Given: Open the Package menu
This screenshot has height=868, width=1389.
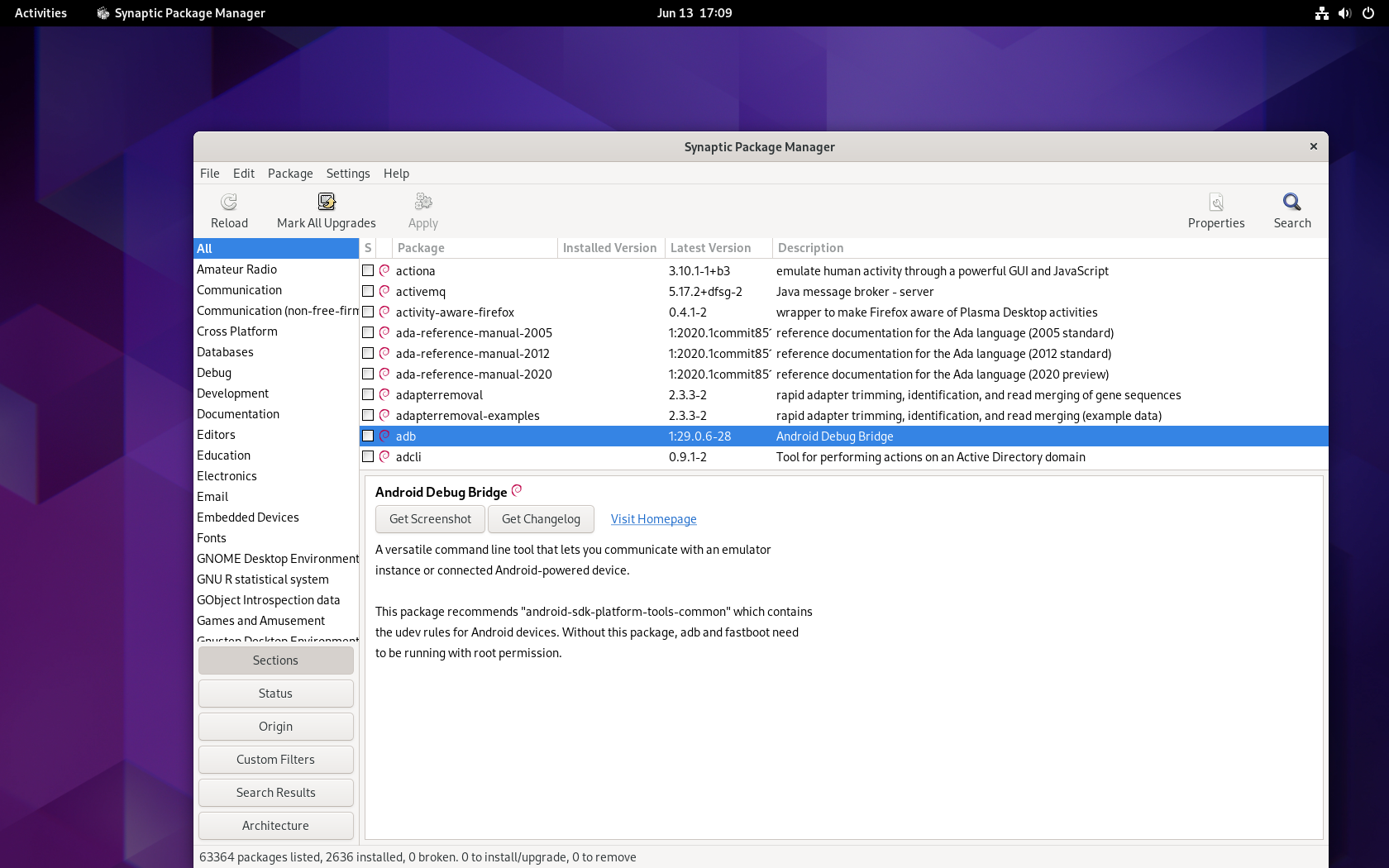Looking at the screenshot, I should coord(290,174).
